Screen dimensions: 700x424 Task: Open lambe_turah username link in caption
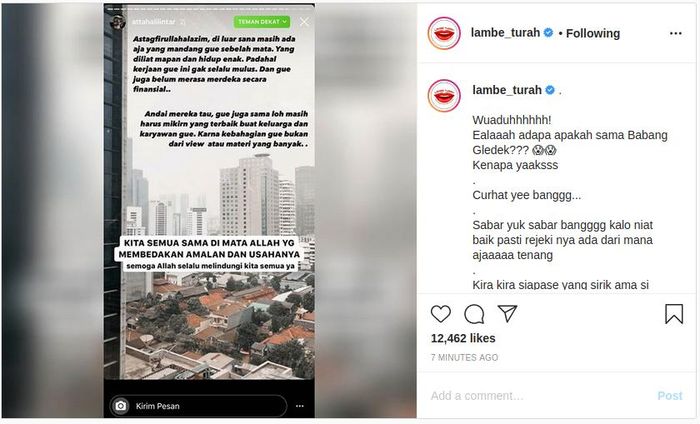[x=507, y=90]
